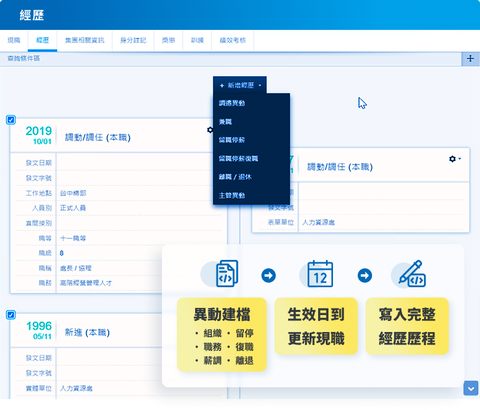Click the 新進 (本職) card title
The width and height of the screenshot is (480, 410).
87,332
